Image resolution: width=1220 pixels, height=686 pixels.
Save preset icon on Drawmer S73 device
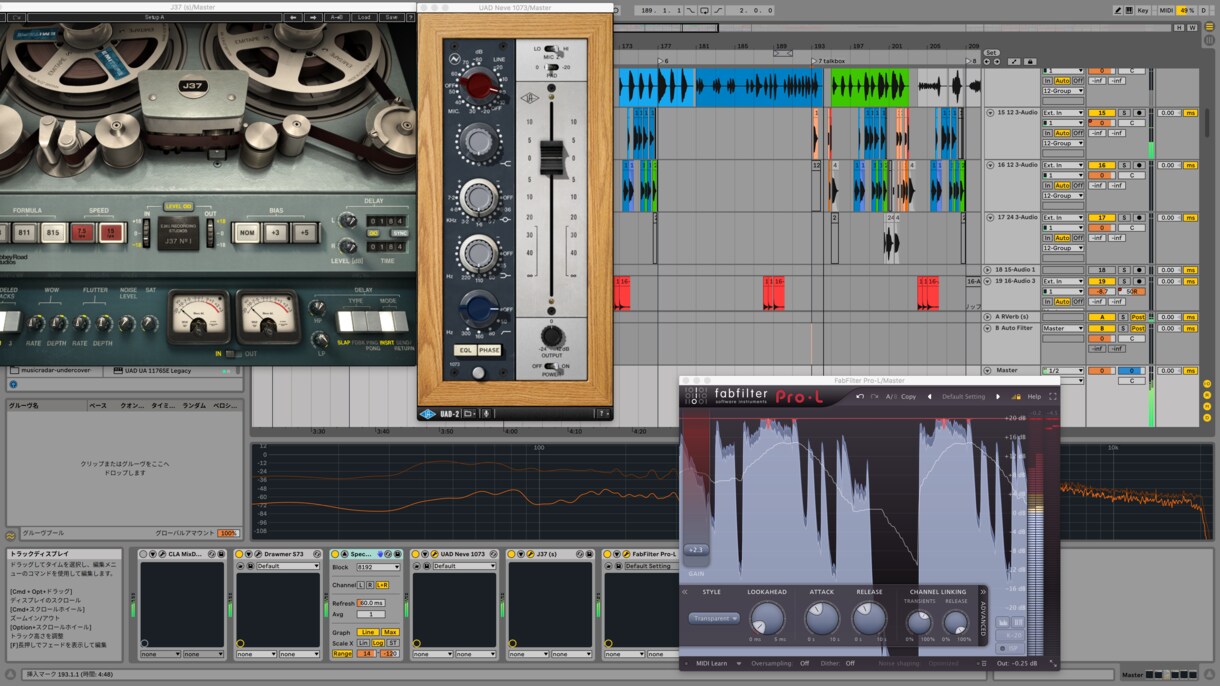click(x=250, y=566)
